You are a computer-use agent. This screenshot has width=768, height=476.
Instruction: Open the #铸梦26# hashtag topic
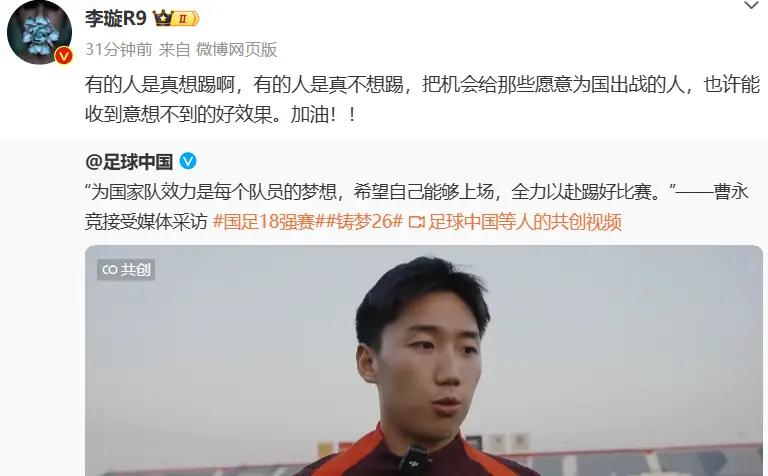point(364,221)
